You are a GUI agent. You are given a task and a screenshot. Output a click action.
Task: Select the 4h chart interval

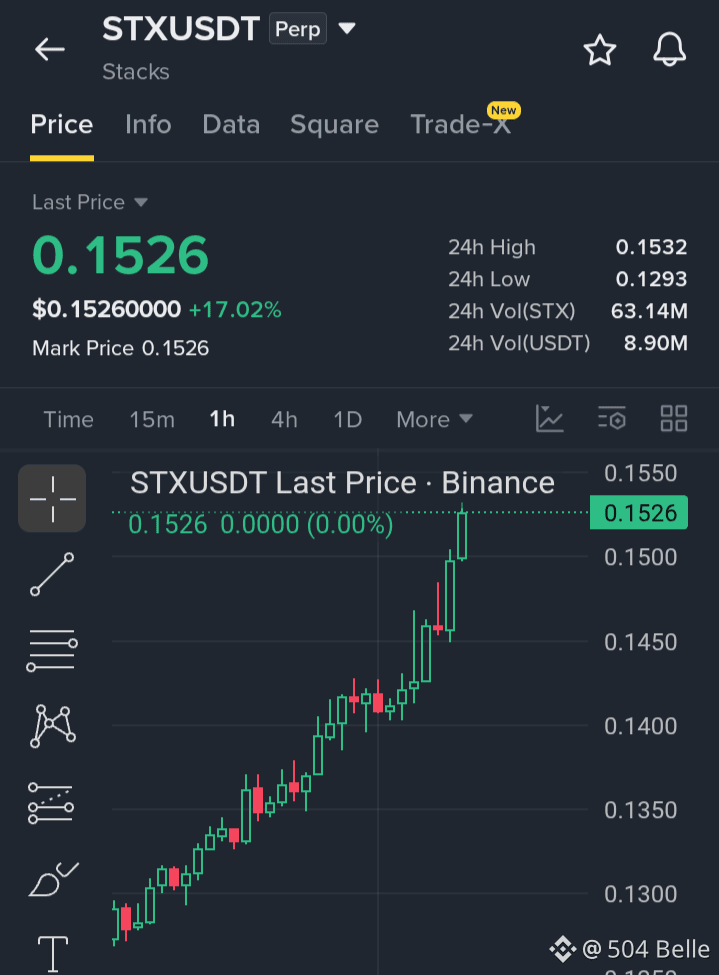[284, 420]
